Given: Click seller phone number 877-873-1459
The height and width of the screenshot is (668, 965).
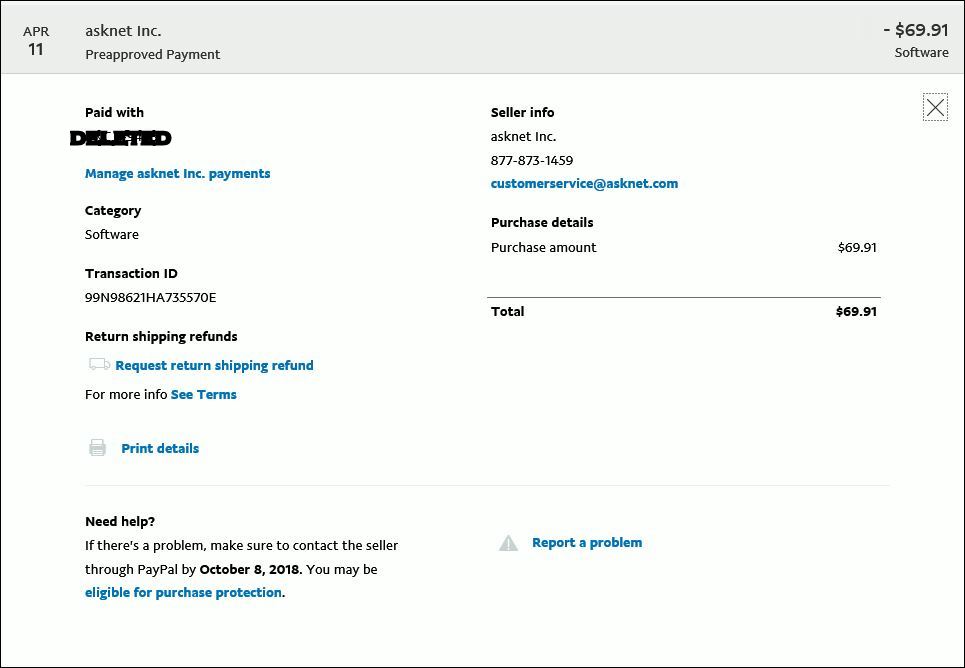Looking at the screenshot, I should [x=532, y=161].
